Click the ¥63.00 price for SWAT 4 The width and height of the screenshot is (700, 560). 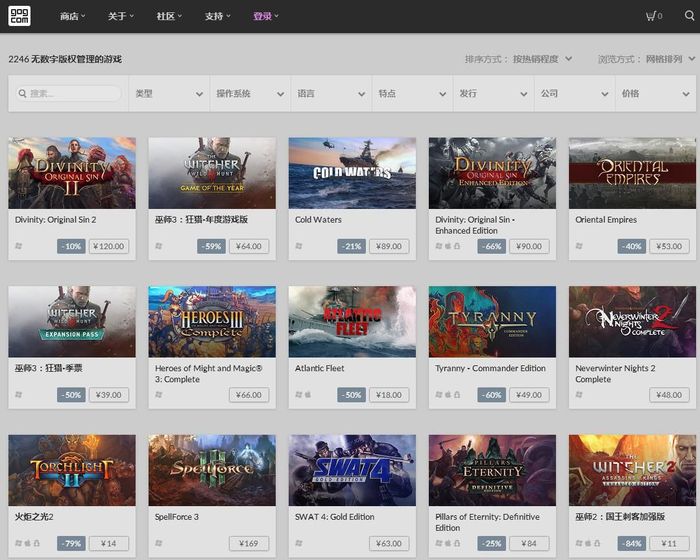pos(389,543)
